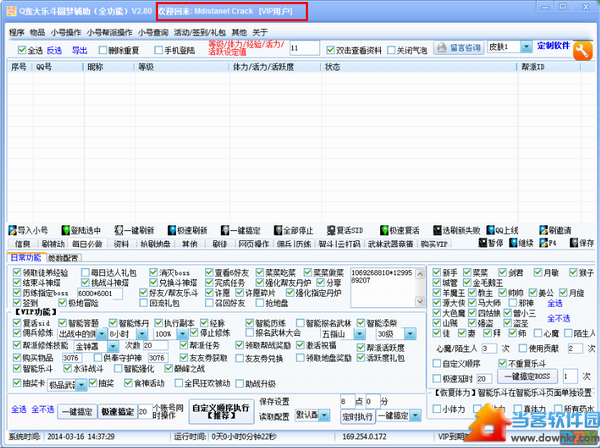
Task: Open the 五指山 dropdown
Action: coord(359,334)
